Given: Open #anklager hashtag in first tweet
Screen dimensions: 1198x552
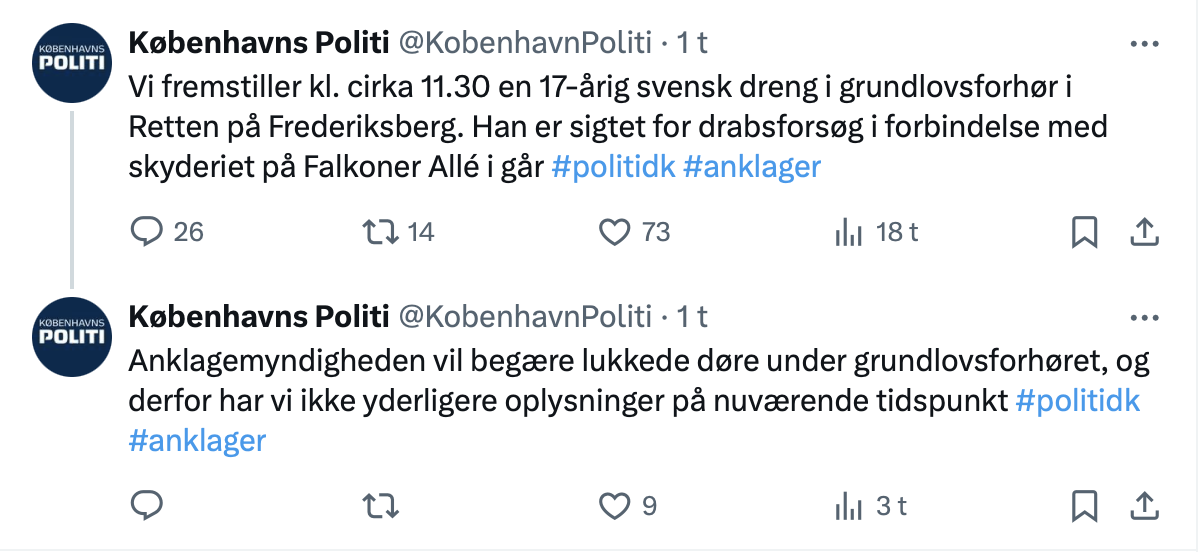Looking at the screenshot, I should click(752, 167).
